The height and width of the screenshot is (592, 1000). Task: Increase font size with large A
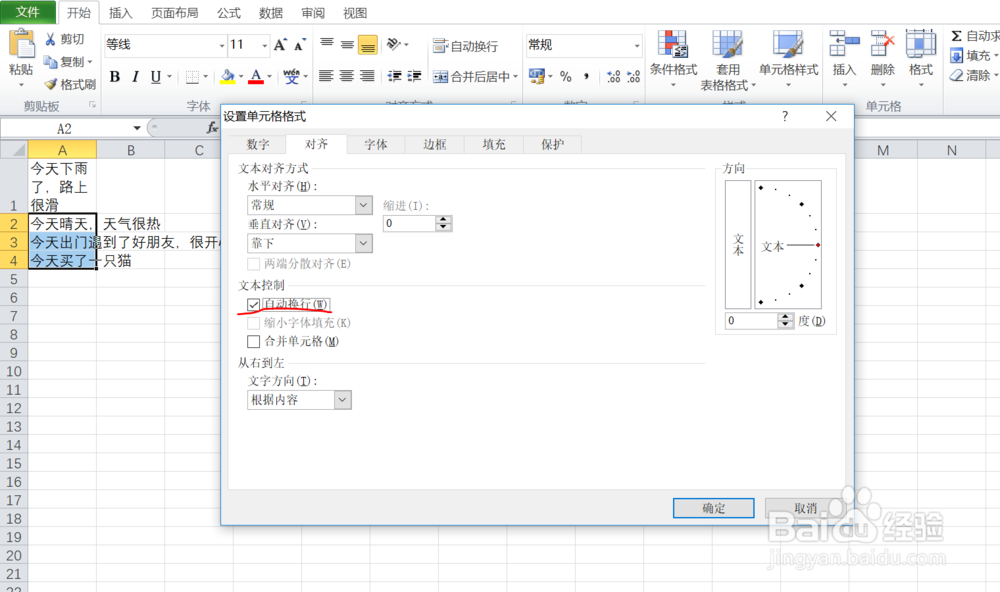280,45
